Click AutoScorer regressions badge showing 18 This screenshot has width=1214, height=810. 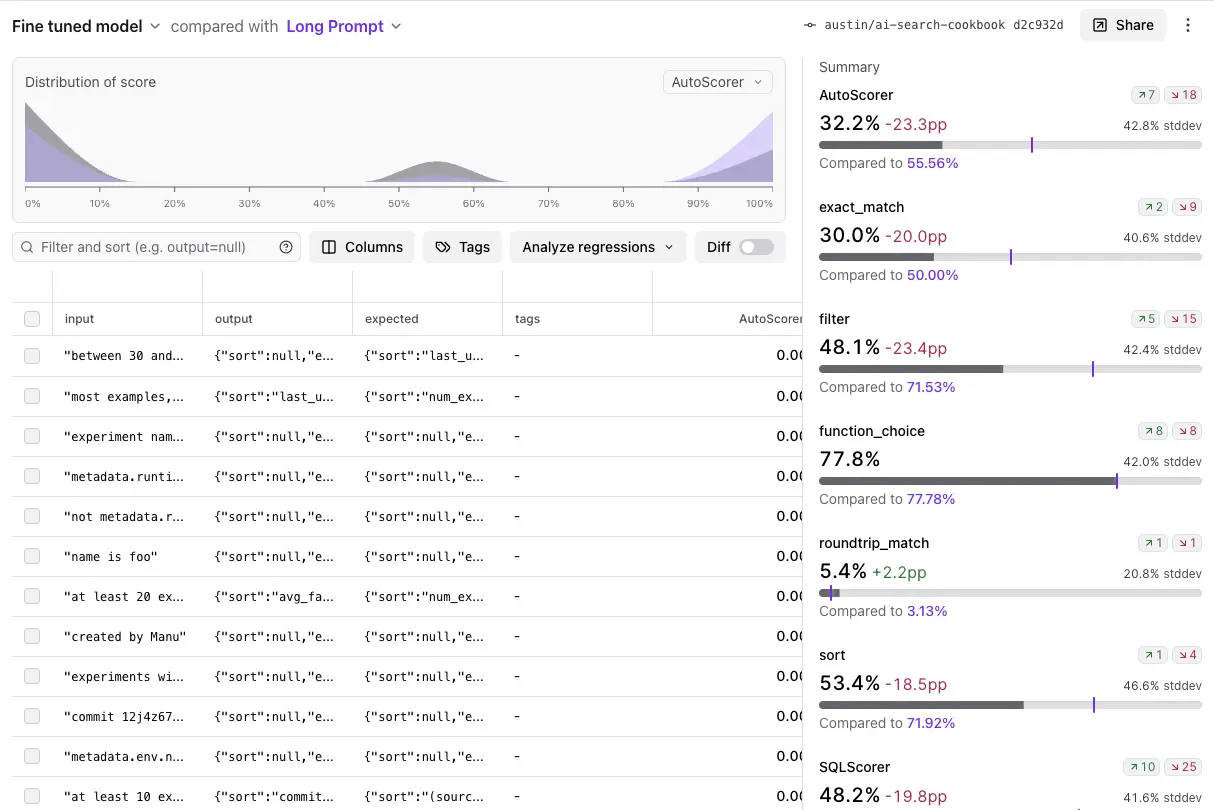(1183, 95)
